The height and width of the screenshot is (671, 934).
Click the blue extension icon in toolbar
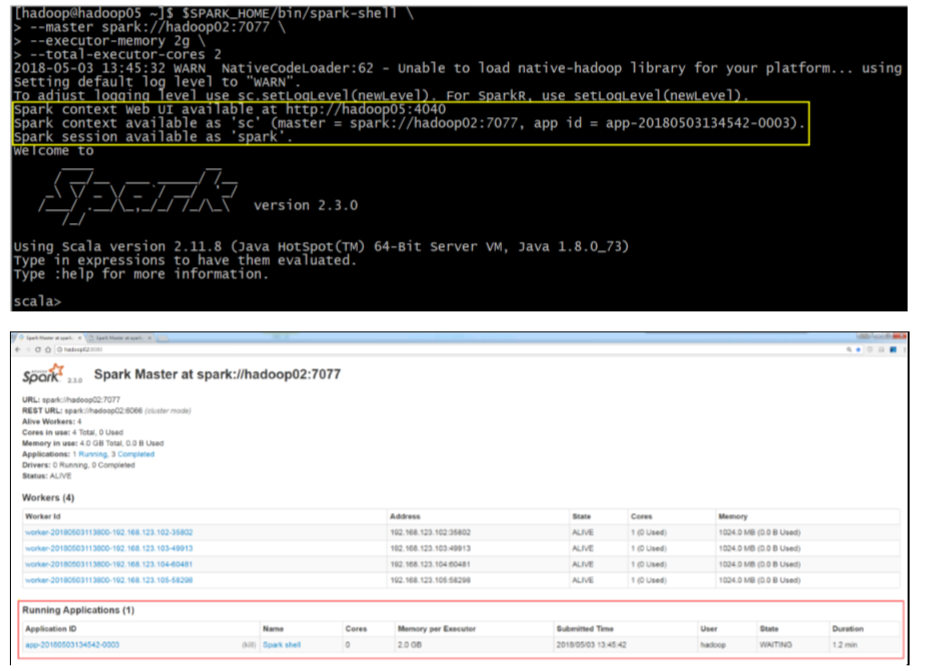pyautogui.click(x=893, y=350)
